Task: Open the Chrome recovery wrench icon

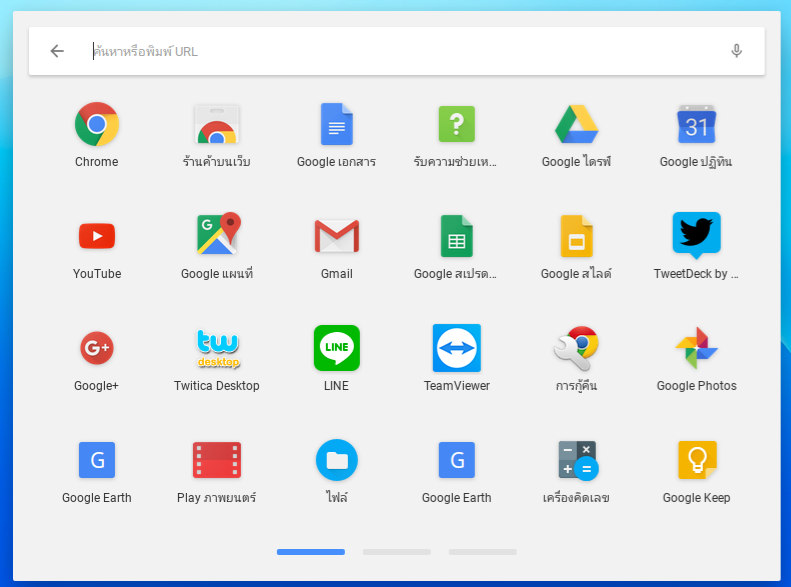Action: (x=576, y=348)
